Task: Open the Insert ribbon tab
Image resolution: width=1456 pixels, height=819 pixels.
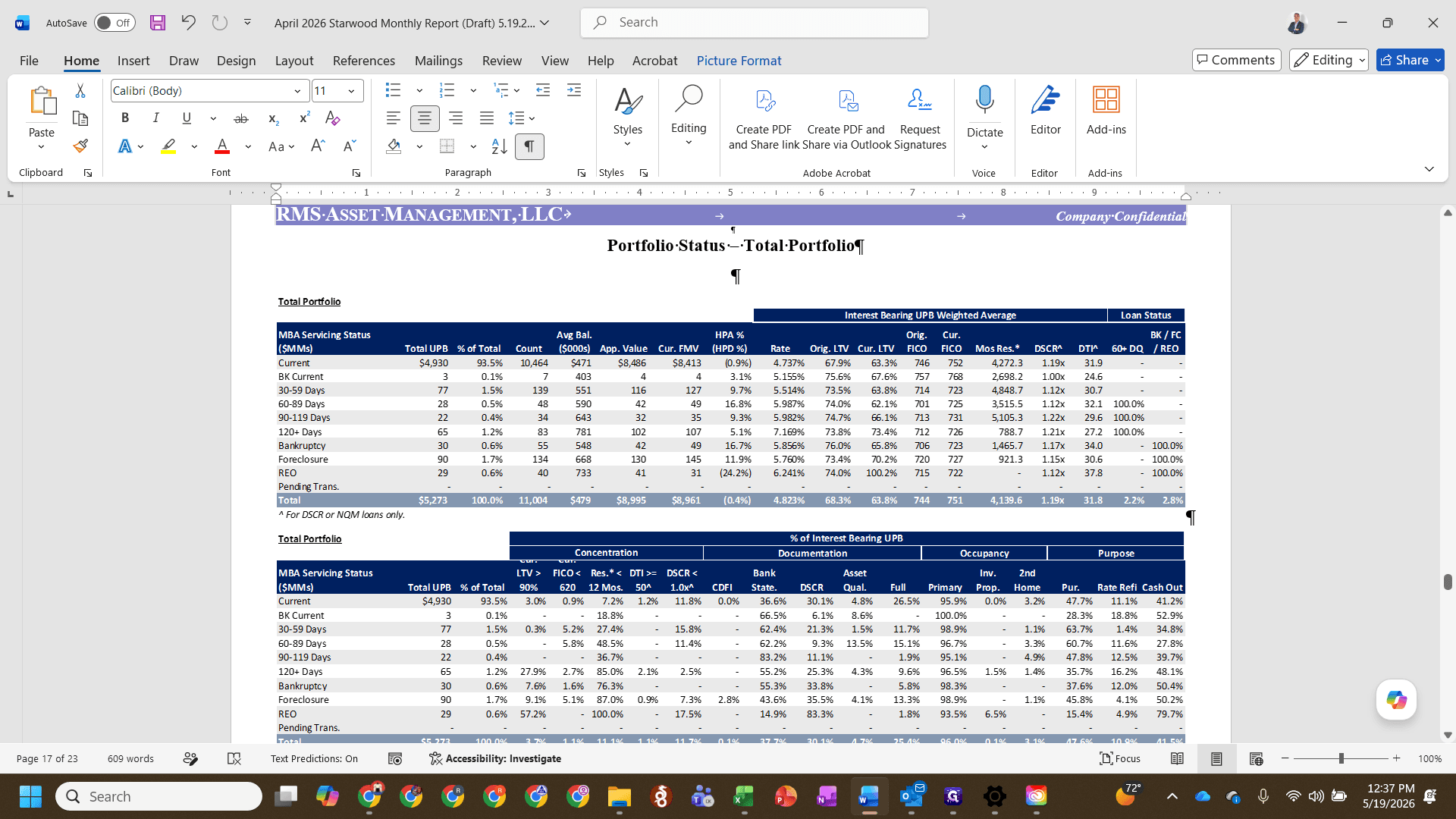Action: pyautogui.click(x=133, y=61)
